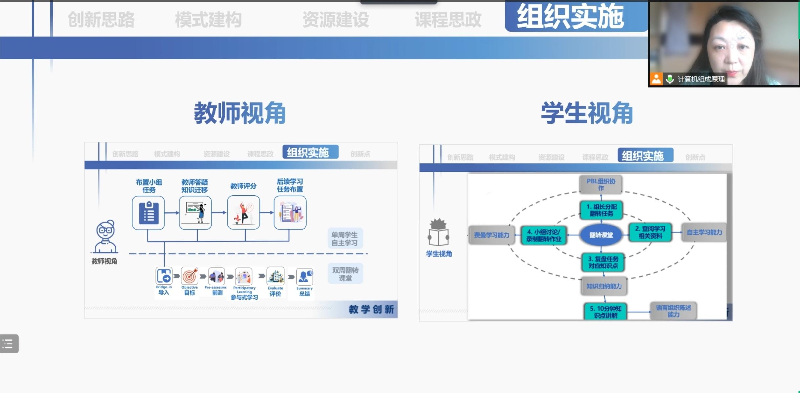
Task: Click the bridge-in 导入 icon
Action: click(x=164, y=276)
